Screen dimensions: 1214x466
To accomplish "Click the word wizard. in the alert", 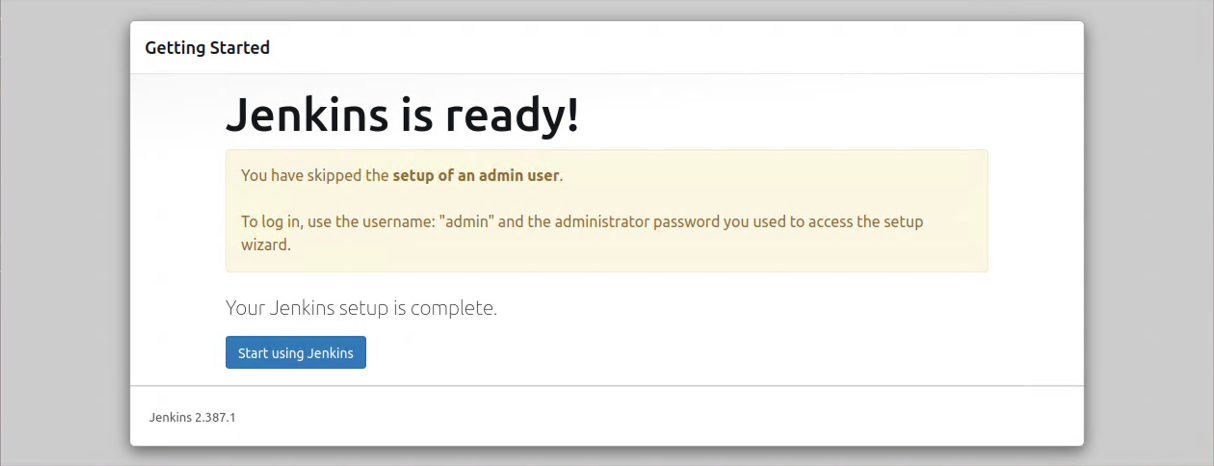I will coord(265,244).
